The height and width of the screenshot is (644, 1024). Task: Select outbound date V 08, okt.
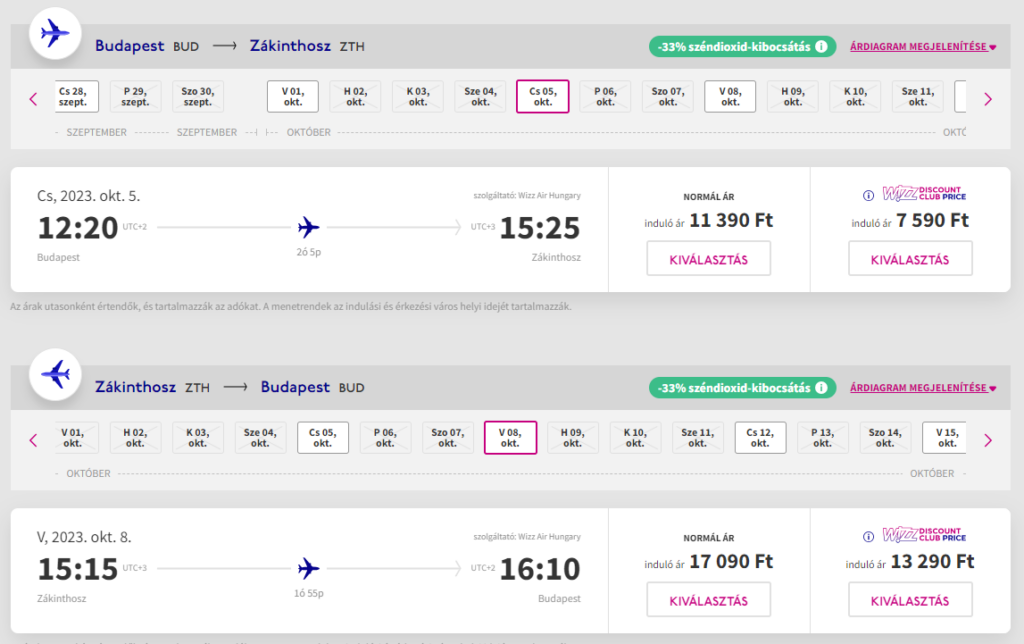coord(730,97)
